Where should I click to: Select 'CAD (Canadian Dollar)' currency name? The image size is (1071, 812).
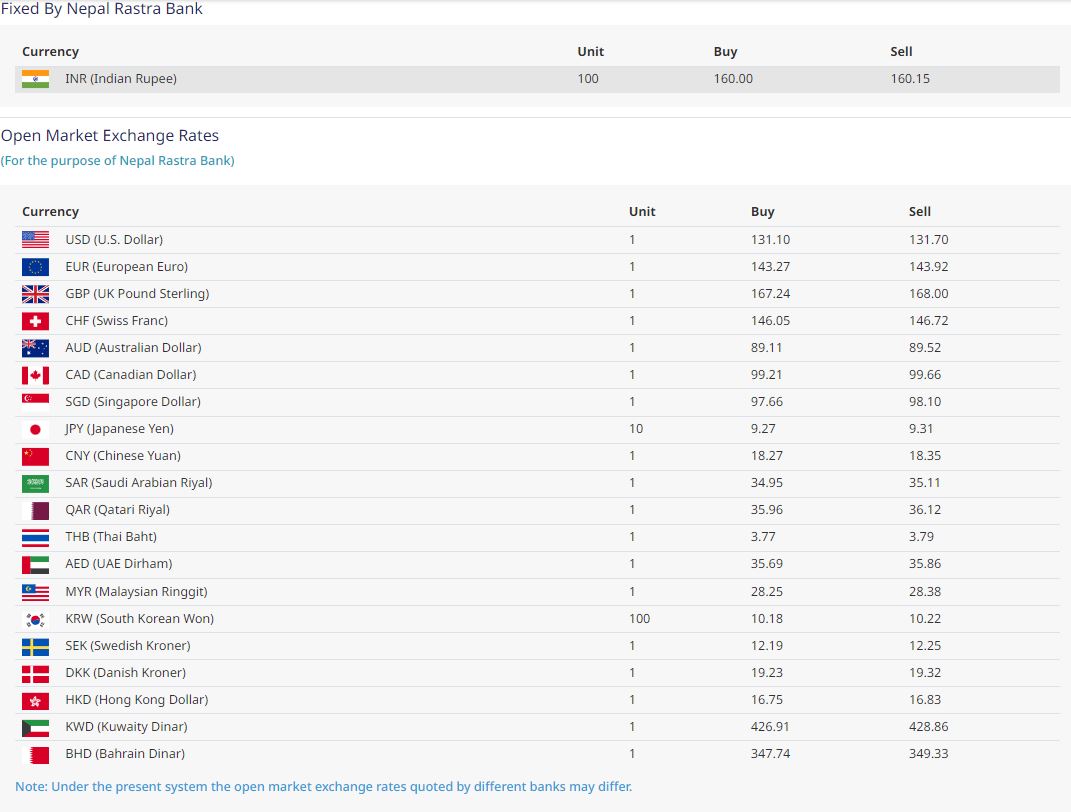point(130,374)
